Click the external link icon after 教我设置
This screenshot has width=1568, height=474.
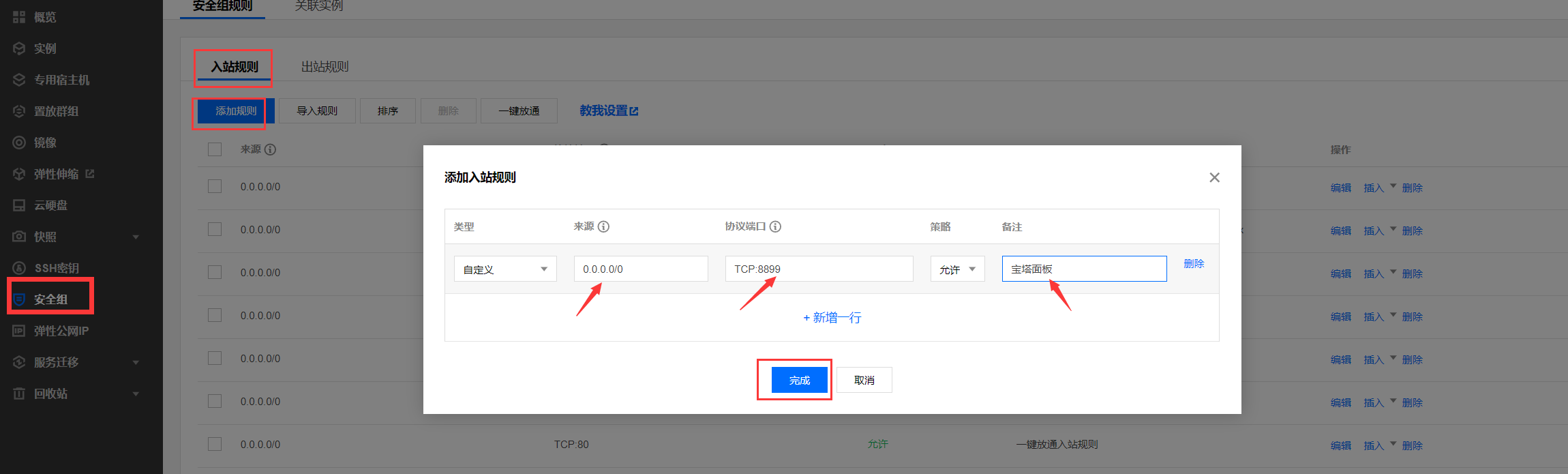634,111
